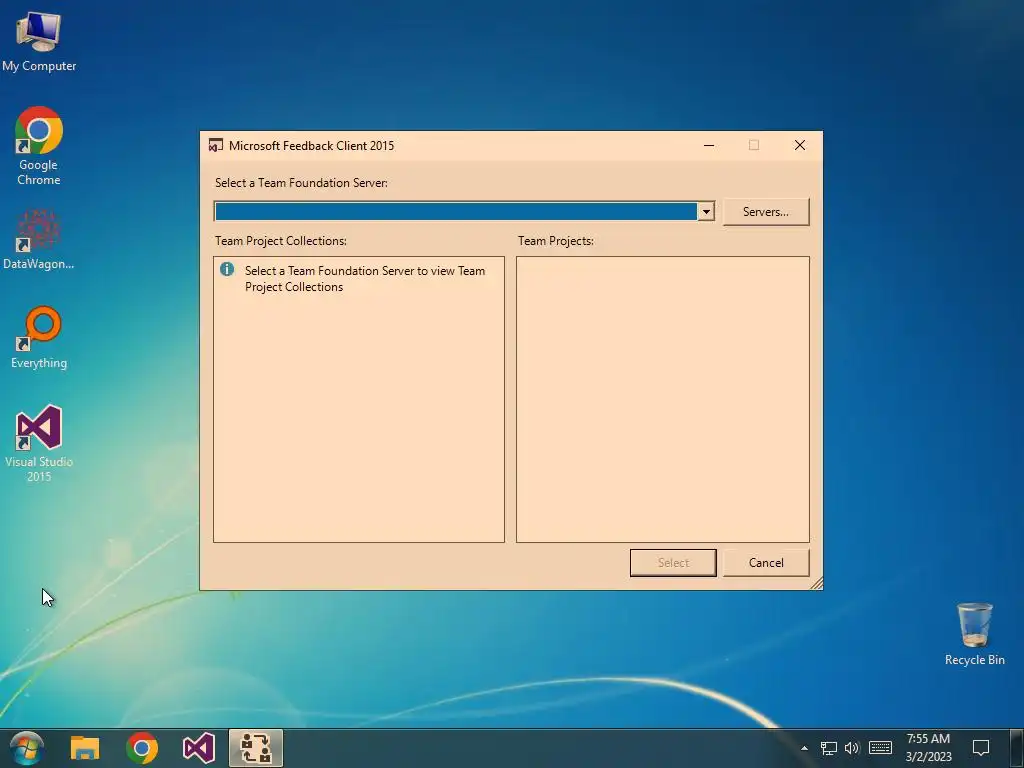This screenshot has height=768, width=1024.
Task: Click the Feedback Client taskbar button
Action: pos(256,748)
